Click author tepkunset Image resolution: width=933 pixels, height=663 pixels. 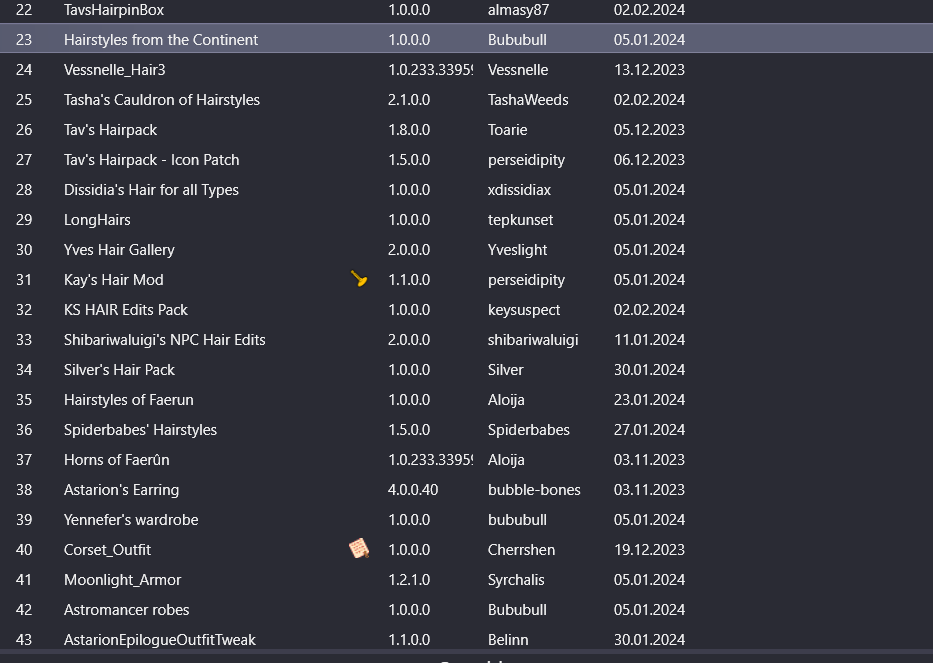coord(520,220)
